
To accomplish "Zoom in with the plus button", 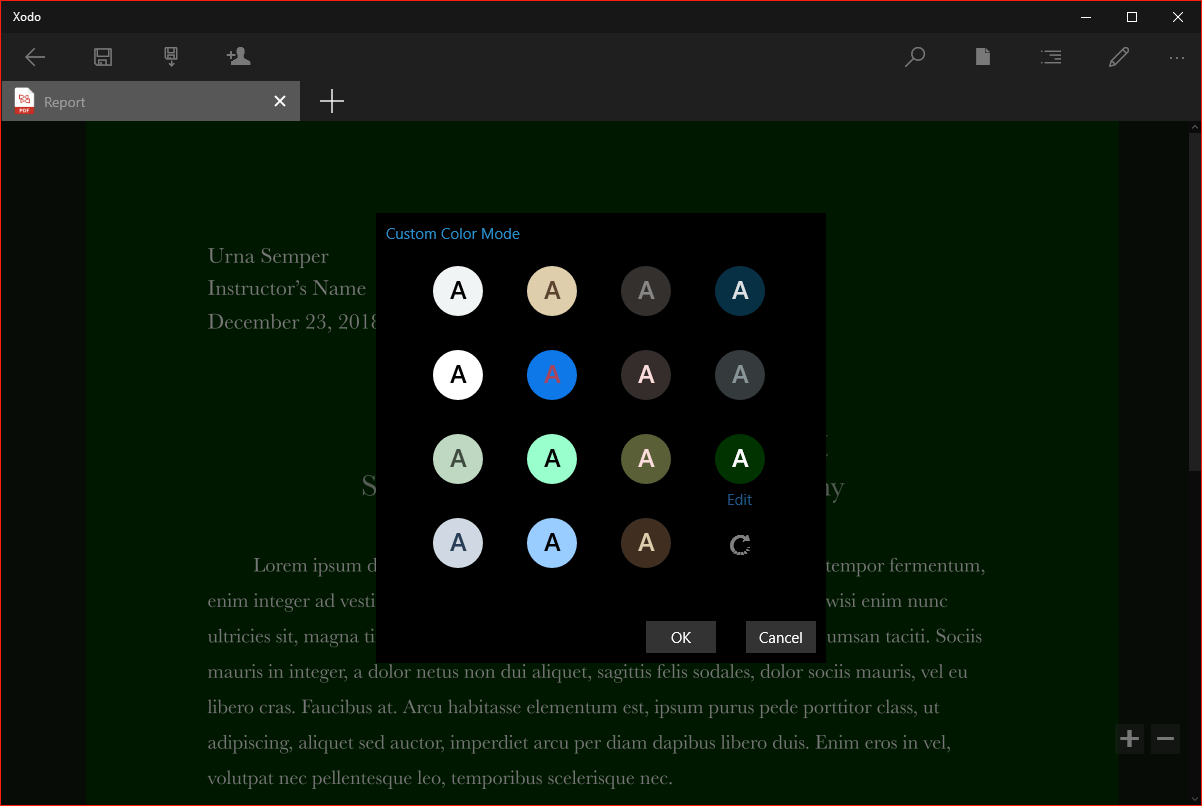I will point(1130,739).
